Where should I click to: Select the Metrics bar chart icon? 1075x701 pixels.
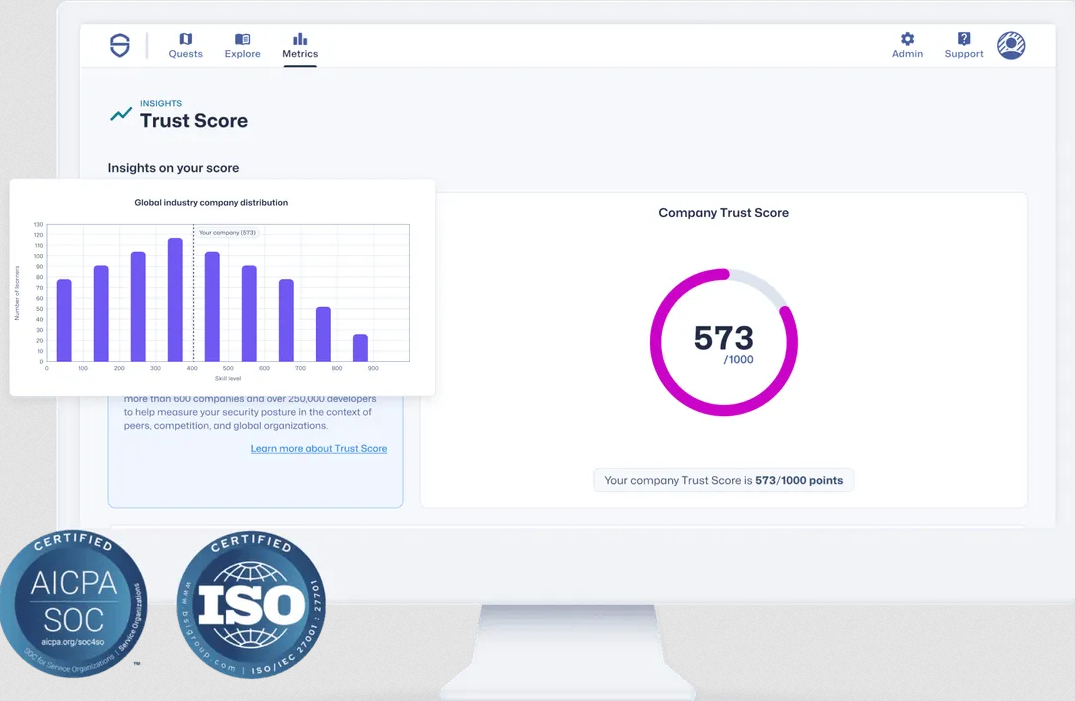click(x=300, y=39)
